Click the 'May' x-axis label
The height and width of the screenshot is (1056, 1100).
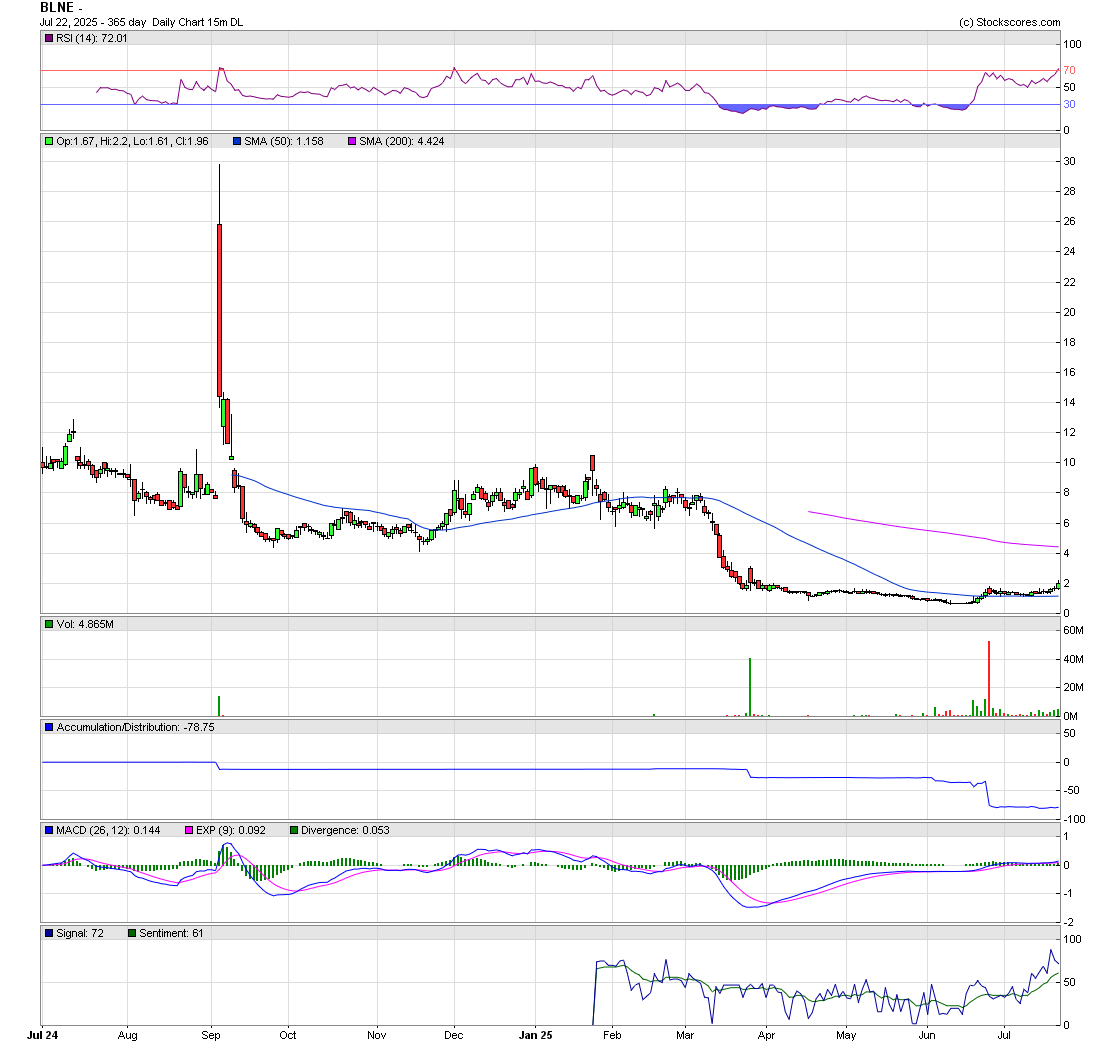(x=847, y=1036)
